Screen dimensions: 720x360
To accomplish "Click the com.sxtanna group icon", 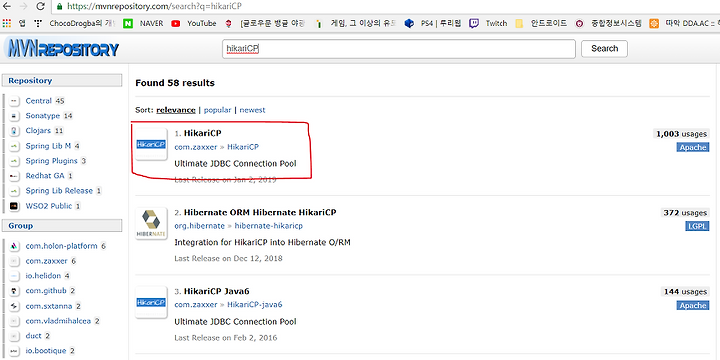I will [14, 306].
